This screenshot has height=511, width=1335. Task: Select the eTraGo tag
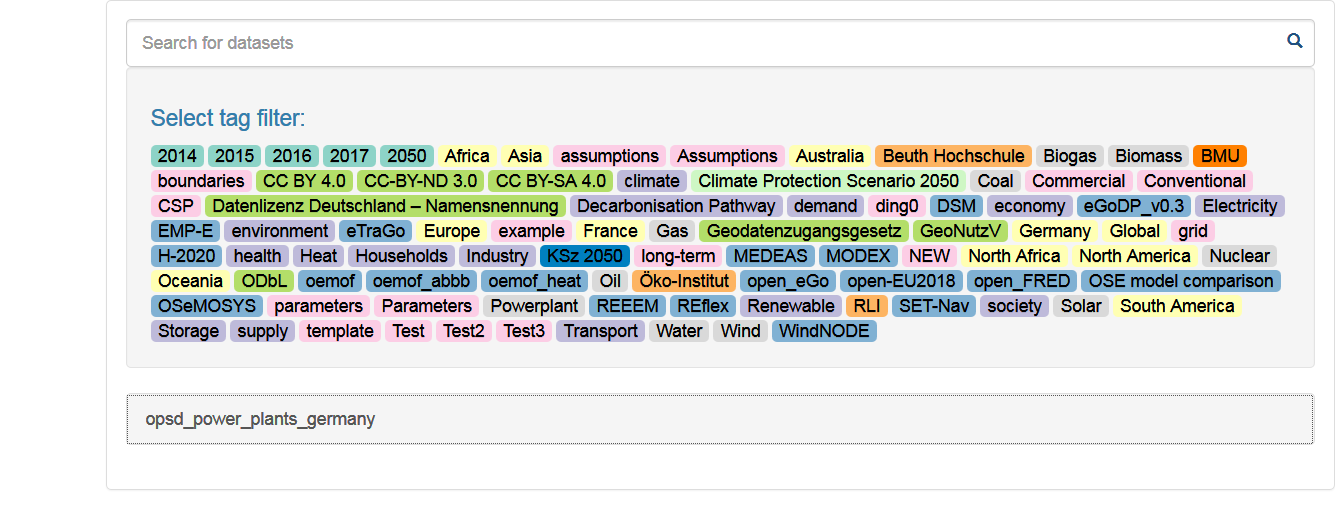tap(376, 231)
